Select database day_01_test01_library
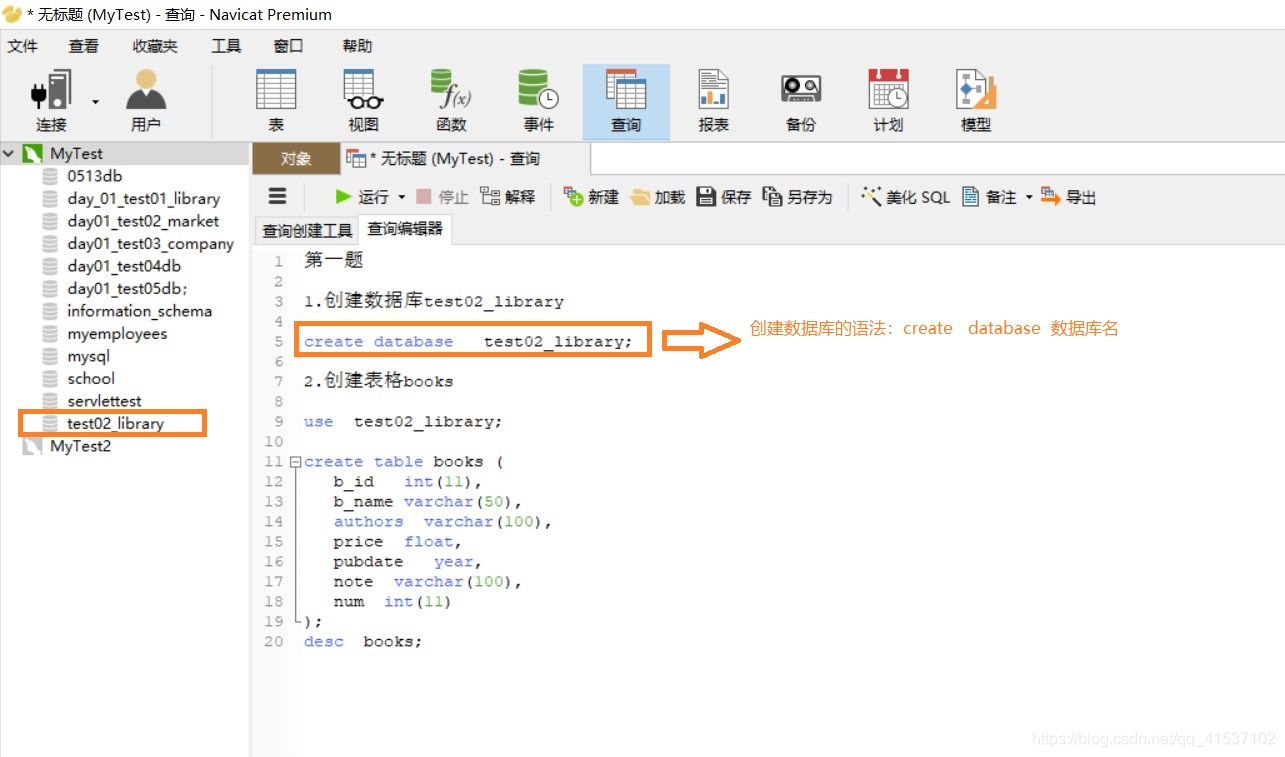 [x=143, y=199]
